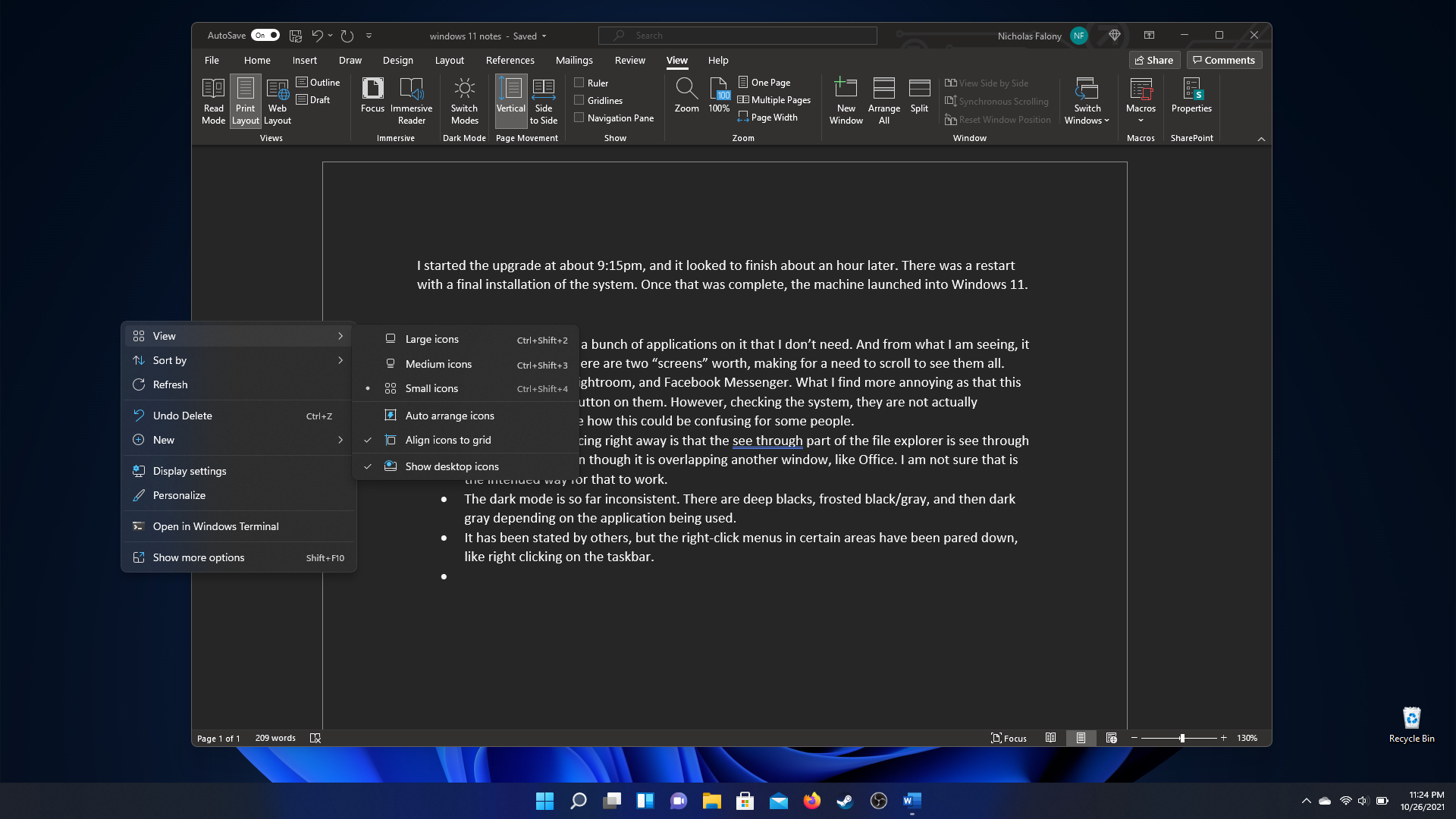Viewport: 1456px width, 819px height.
Task: Uncheck Show desktop icons
Action: point(465,466)
